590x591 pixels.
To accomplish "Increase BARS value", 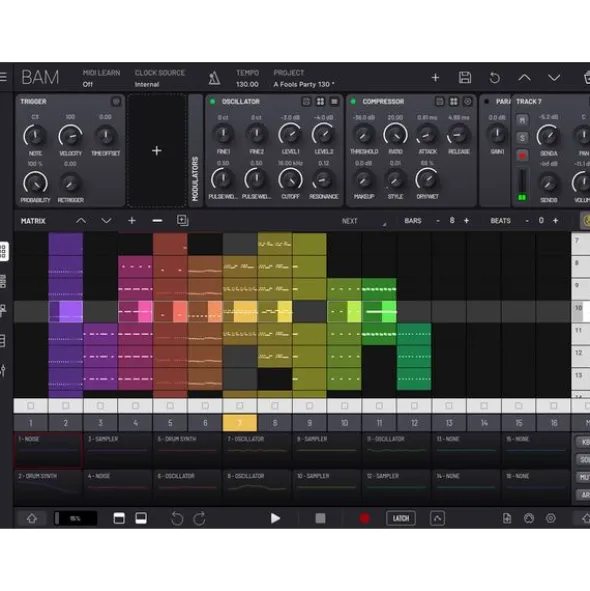I will point(466,221).
